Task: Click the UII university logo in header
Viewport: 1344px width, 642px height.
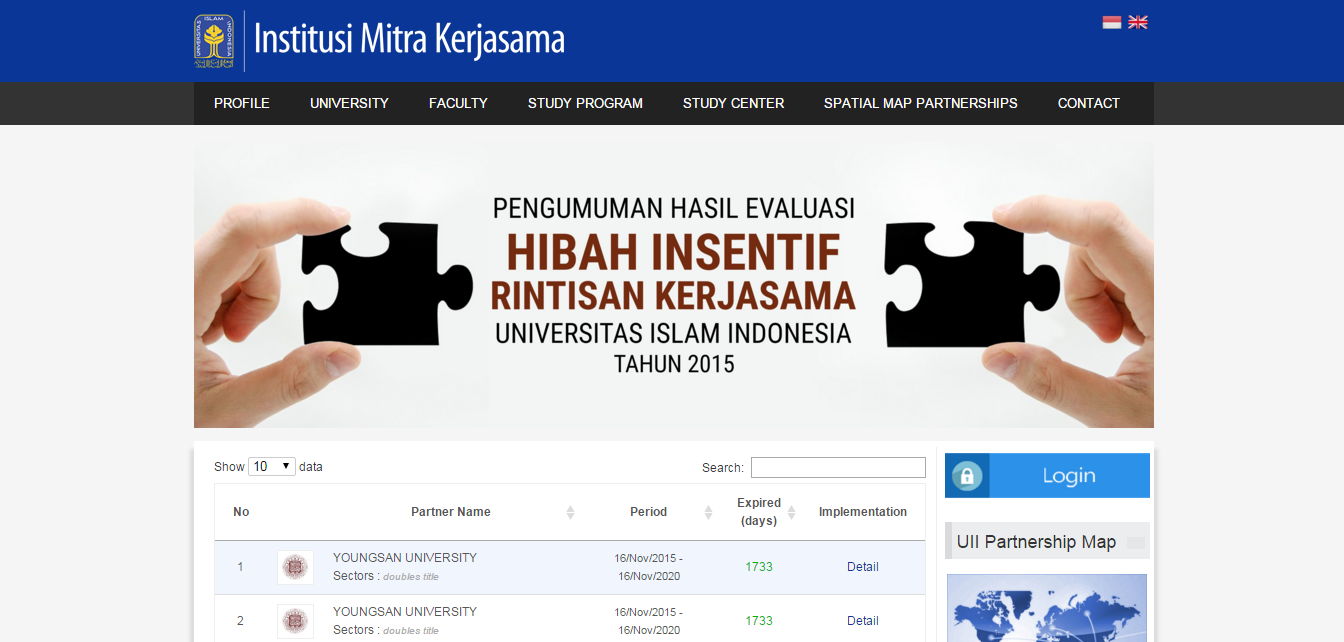Action: pyautogui.click(x=214, y=41)
